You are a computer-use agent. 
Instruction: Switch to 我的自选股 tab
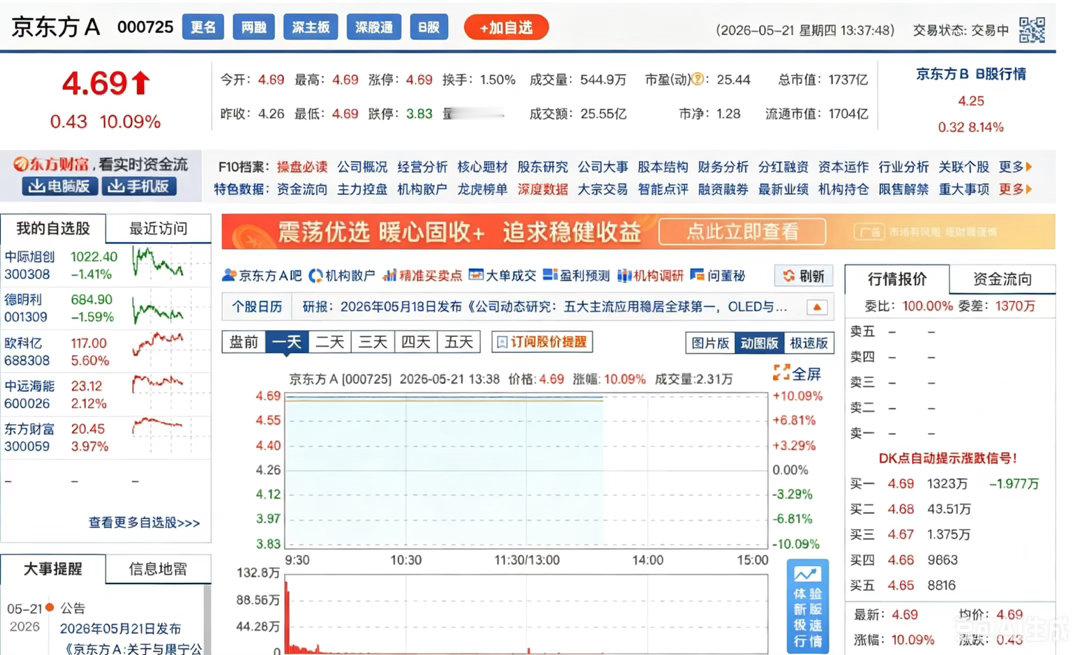click(53, 228)
